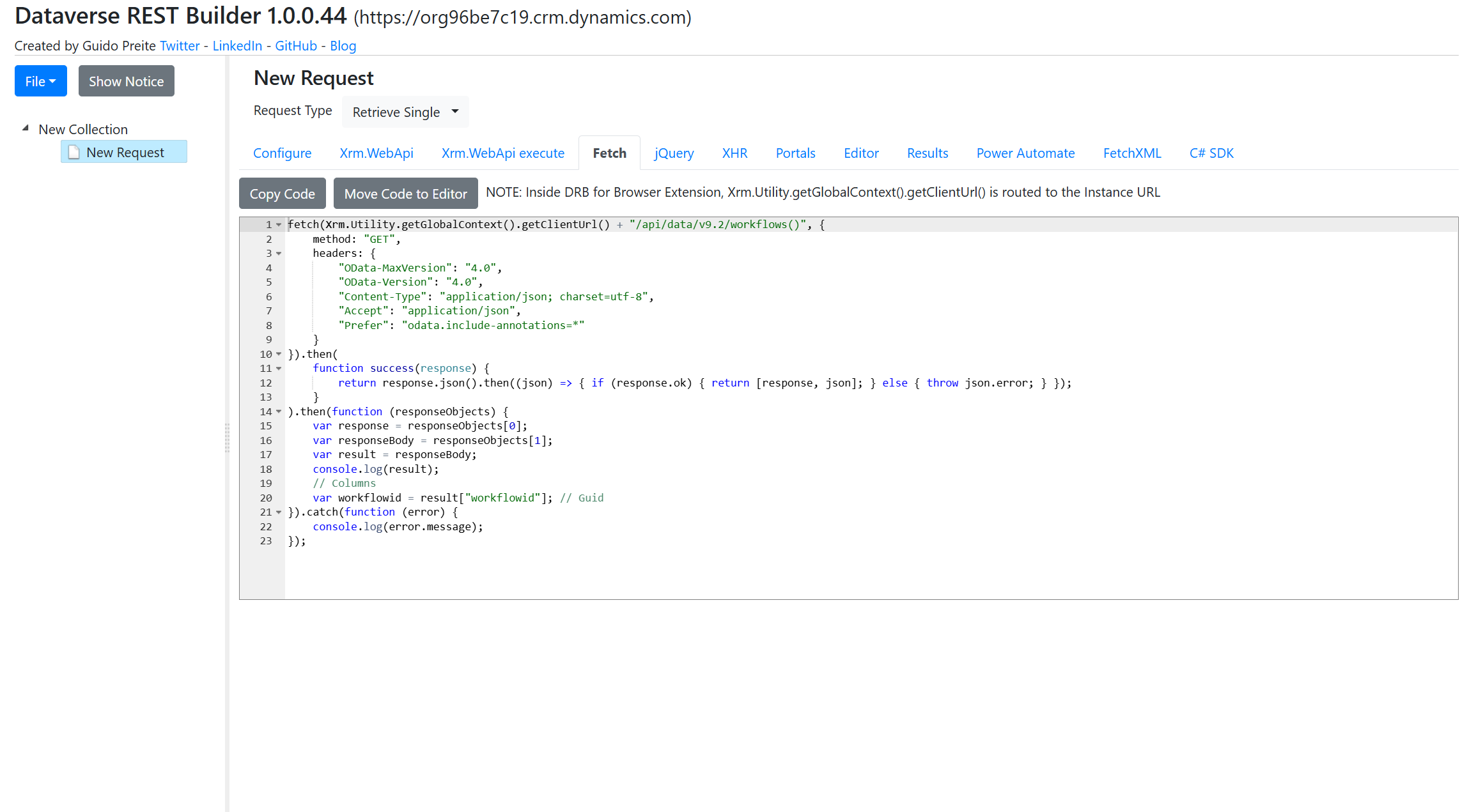
Task: Open the File dropdown menu
Action: tap(41, 81)
